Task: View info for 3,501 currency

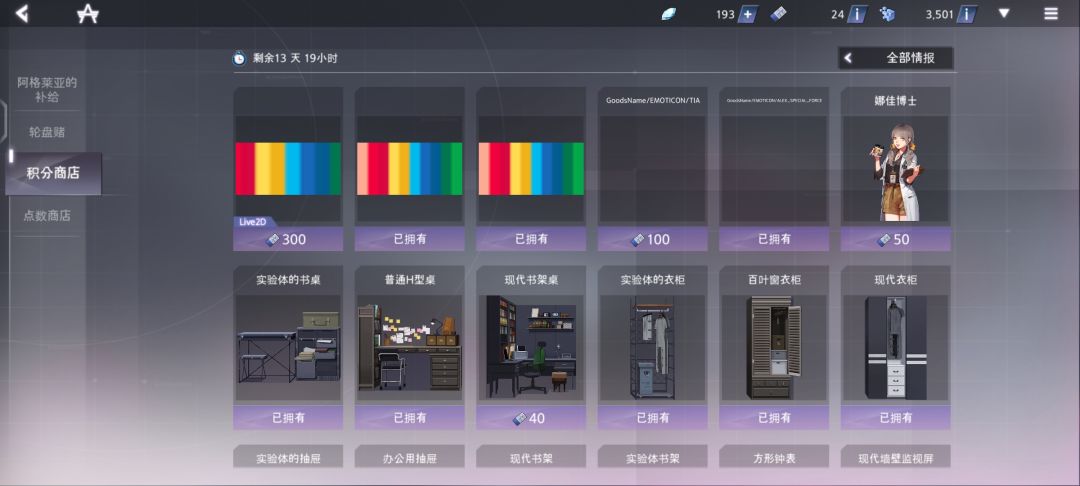Action: coord(967,14)
